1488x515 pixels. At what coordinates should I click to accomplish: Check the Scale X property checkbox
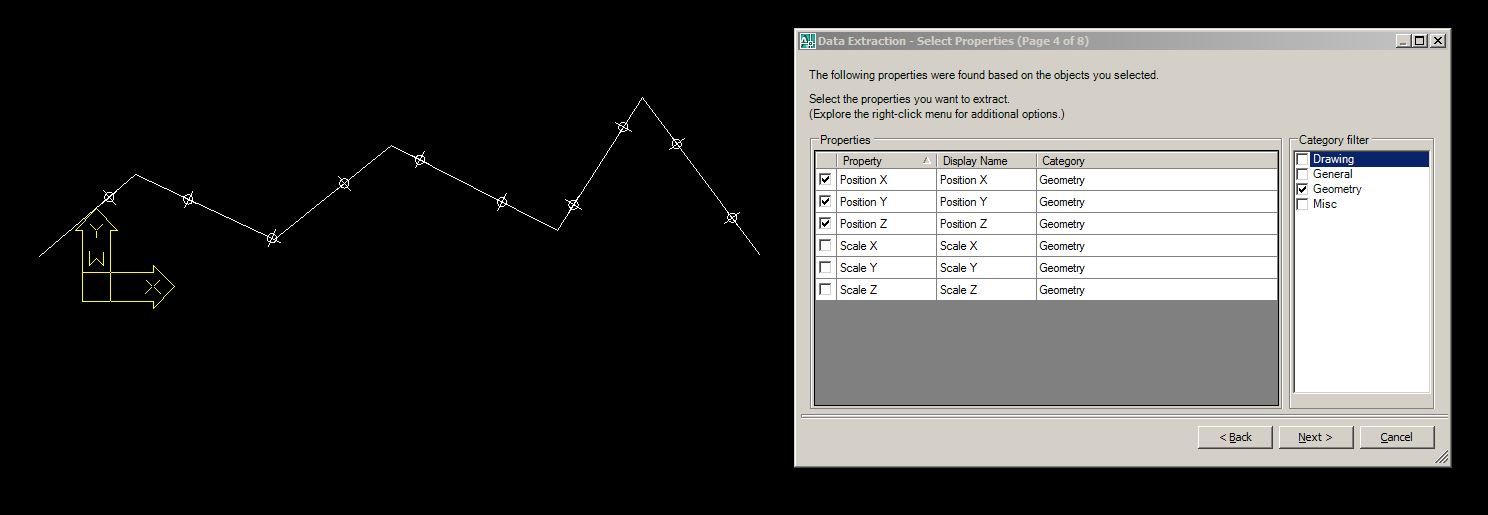825,246
